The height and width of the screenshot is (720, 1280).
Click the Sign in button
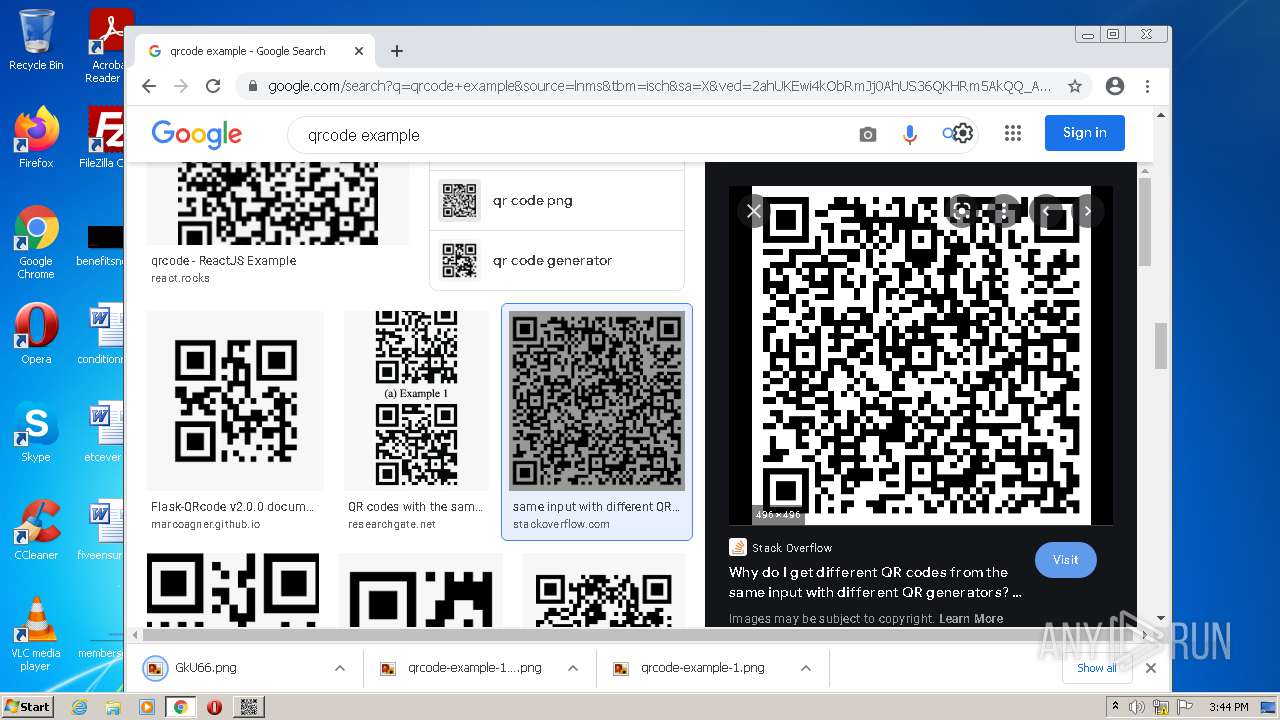click(x=1085, y=133)
